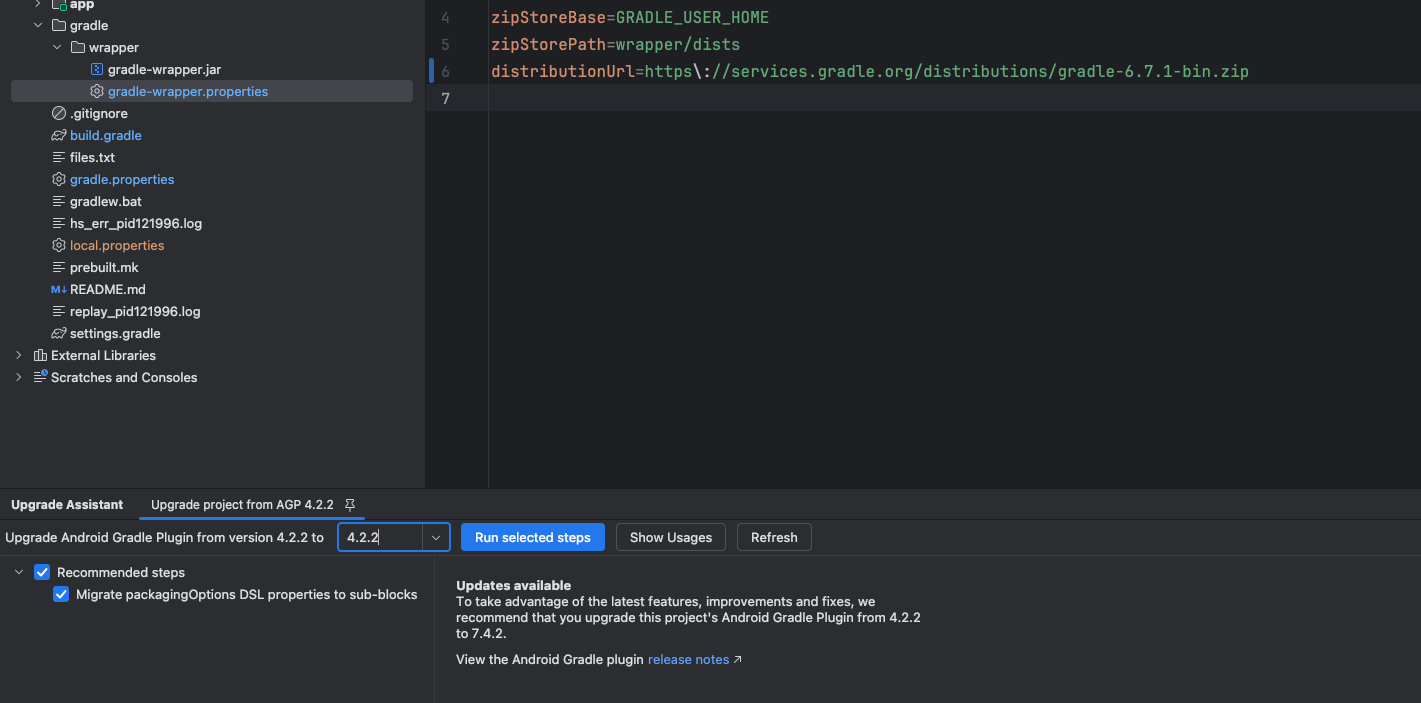Viewport: 1421px width, 703px height.
Task: Pin the Upgrade project tab
Action: (350, 505)
